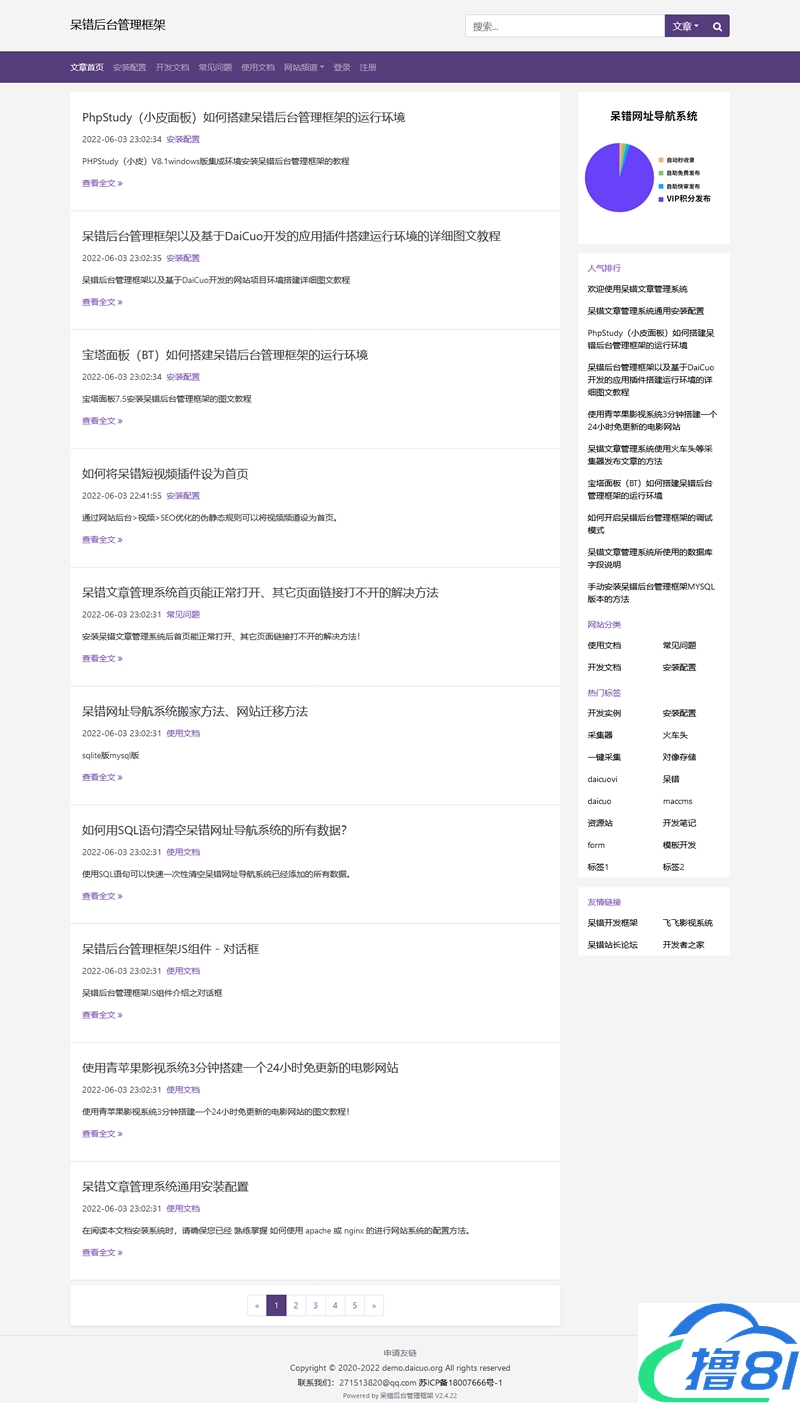This screenshot has width=800, height=1403.
Task: Go to page 2 of articles
Action: 296,1305
